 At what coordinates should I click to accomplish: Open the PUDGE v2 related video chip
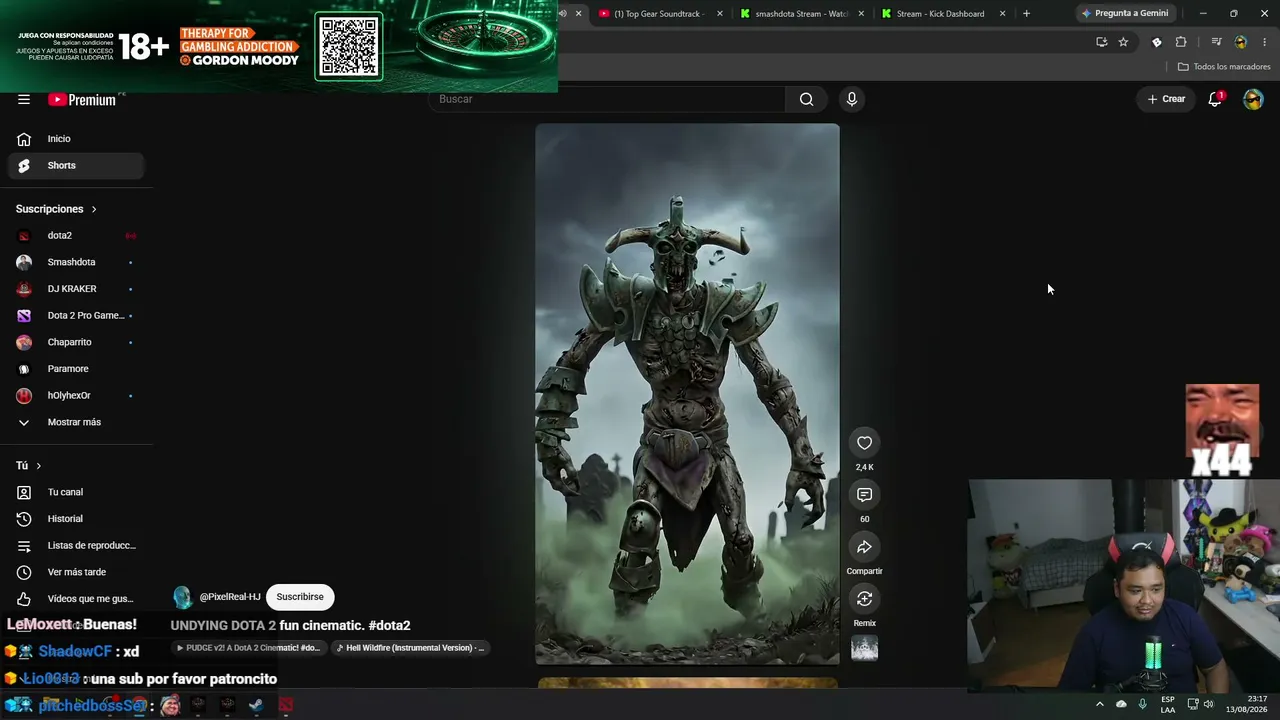pyautogui.click(x=249, y=648)
